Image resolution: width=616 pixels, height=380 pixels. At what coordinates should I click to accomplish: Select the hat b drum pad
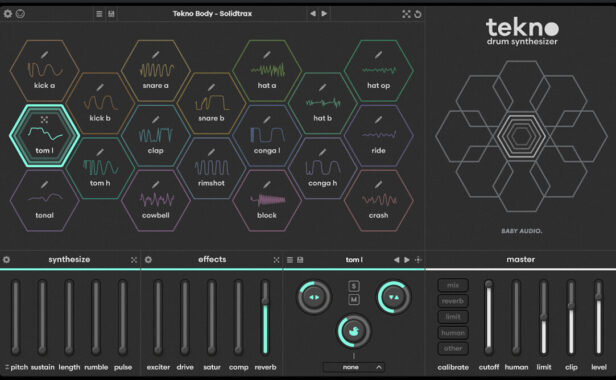tap(323, 103)
